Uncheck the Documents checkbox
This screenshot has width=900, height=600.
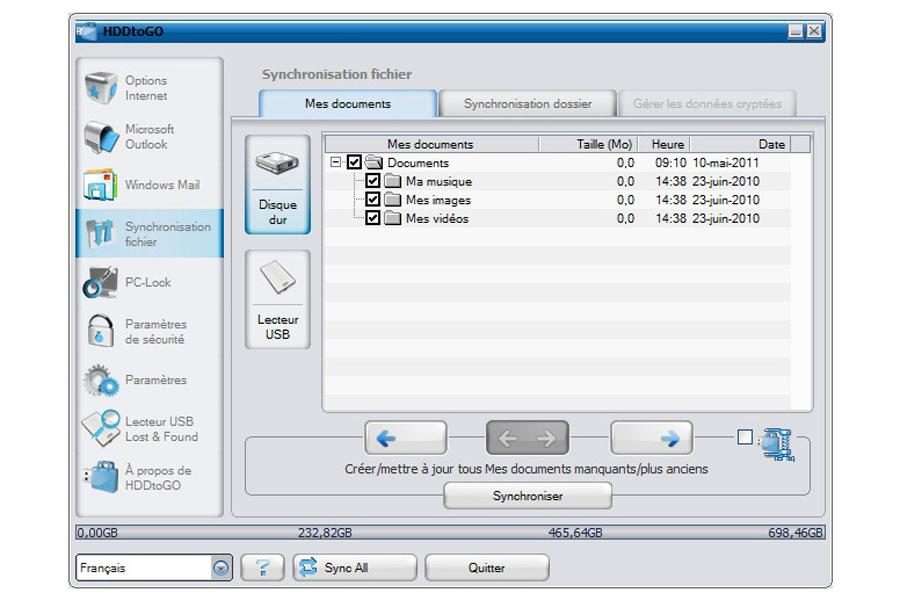[354, 162]
